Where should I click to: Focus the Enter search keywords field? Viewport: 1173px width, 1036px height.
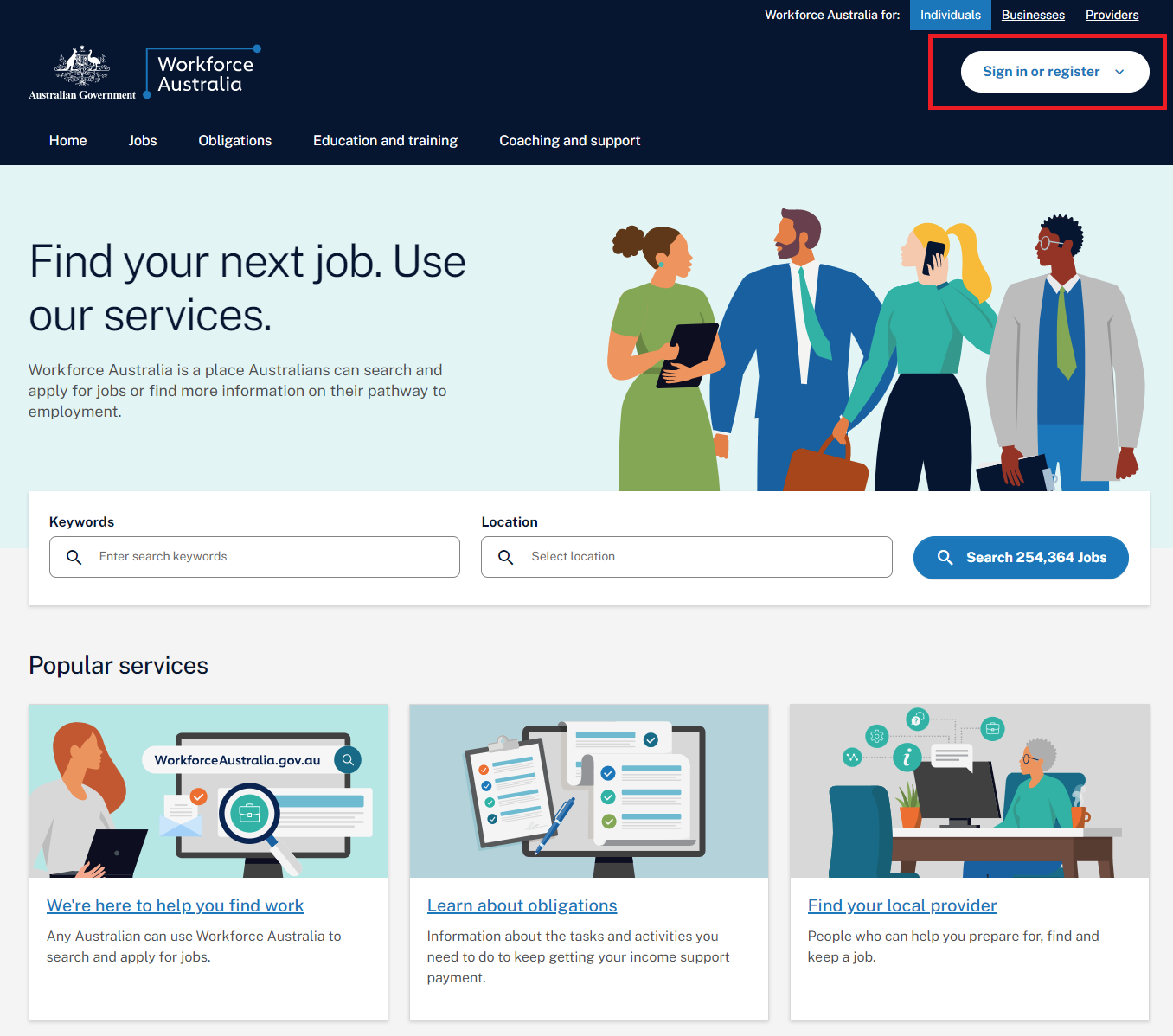(254, 557)
